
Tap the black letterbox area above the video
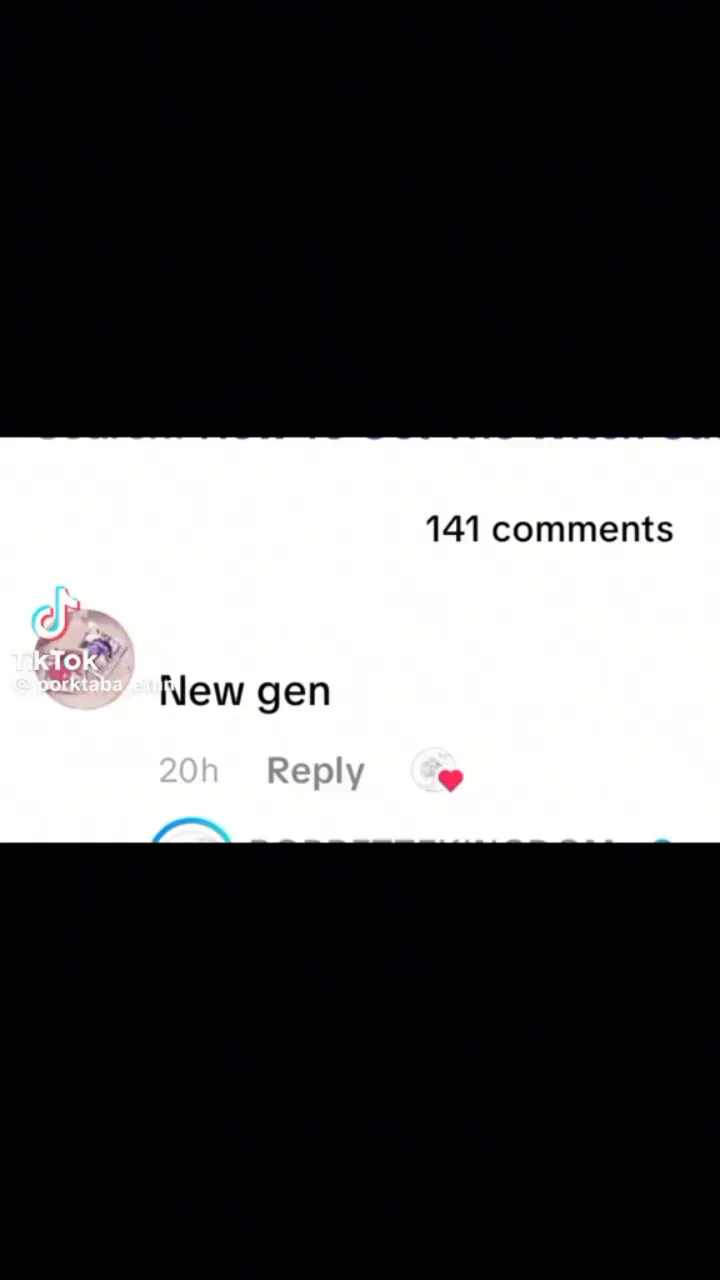point(360,218)
